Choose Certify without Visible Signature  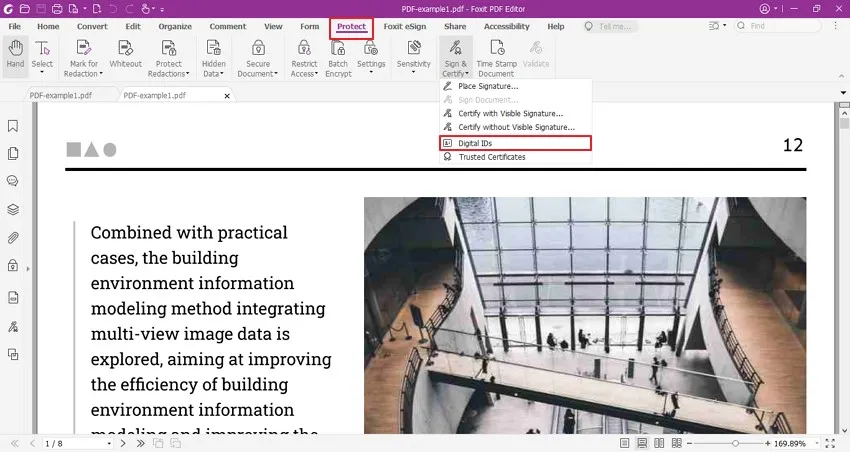[x=515, y=127]
